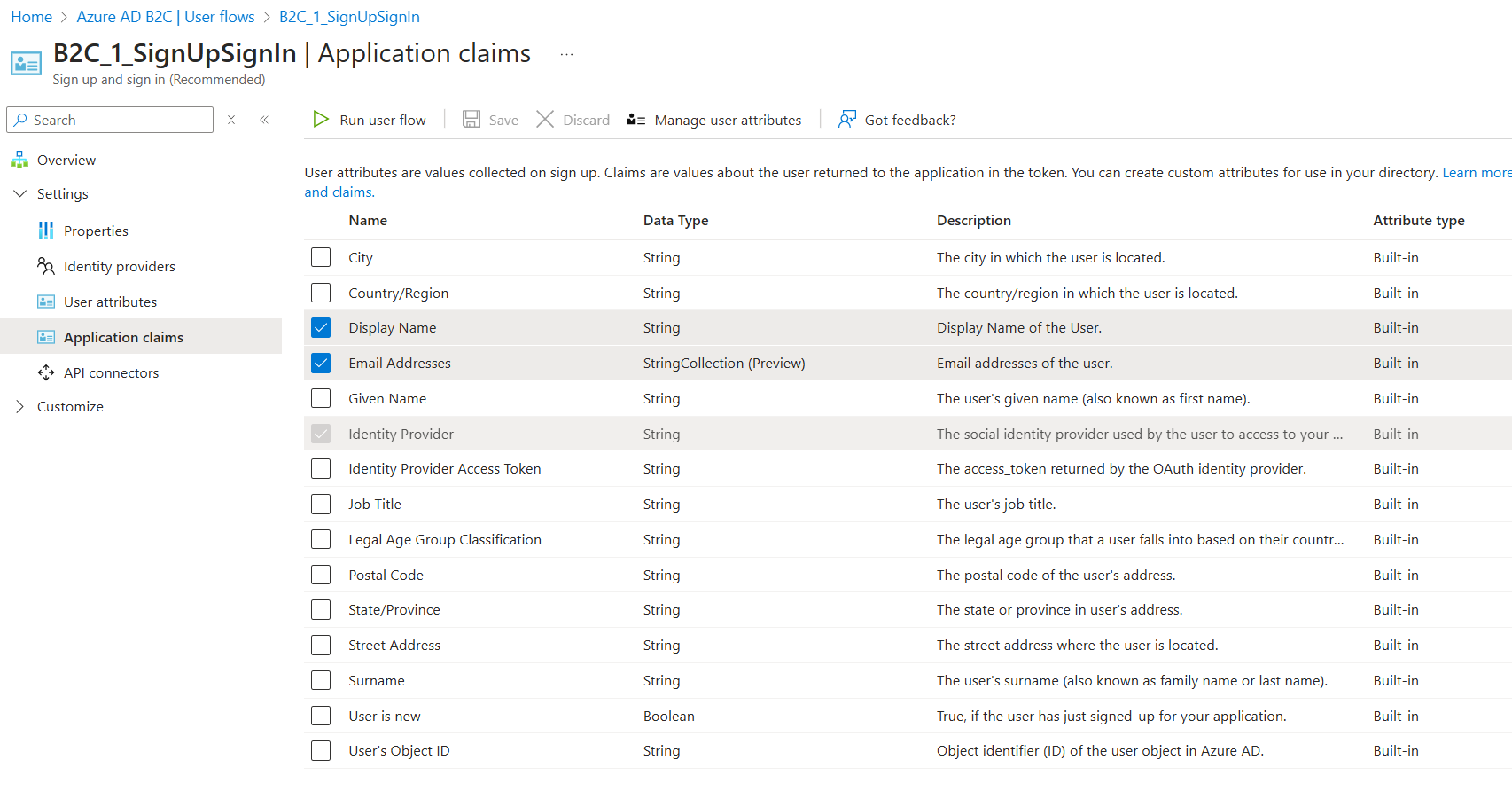Viewport: 1512px width, 791px height.
Task: Navigate to Azure AD B2C User flows breadcrumb
Action: tap(165, 17)
